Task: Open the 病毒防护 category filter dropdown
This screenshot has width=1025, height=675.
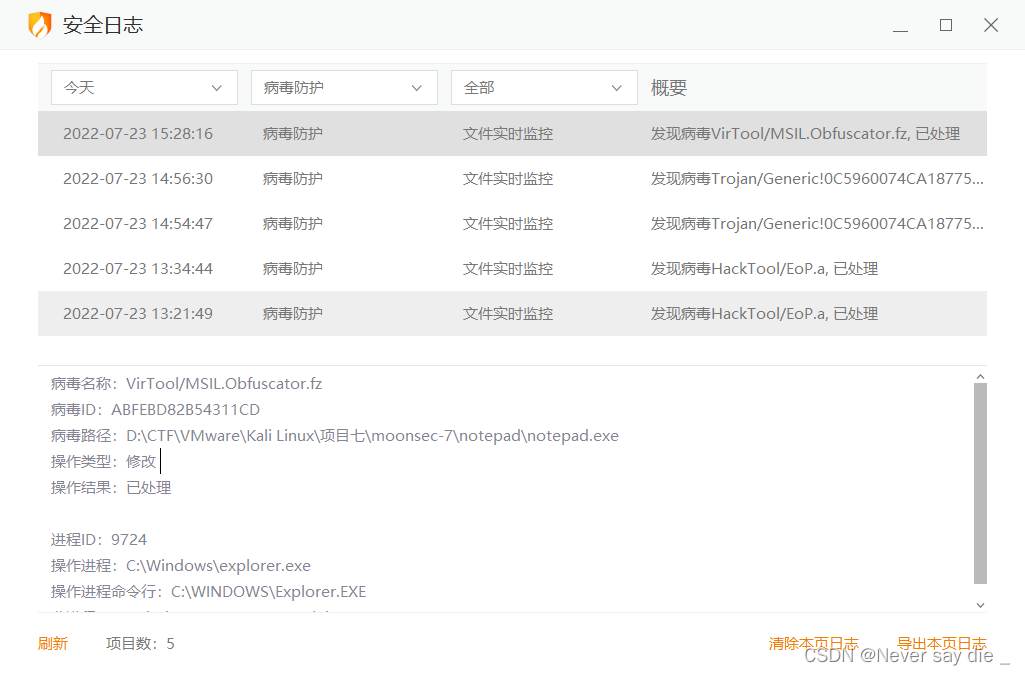Action: [x=344, y=88]
